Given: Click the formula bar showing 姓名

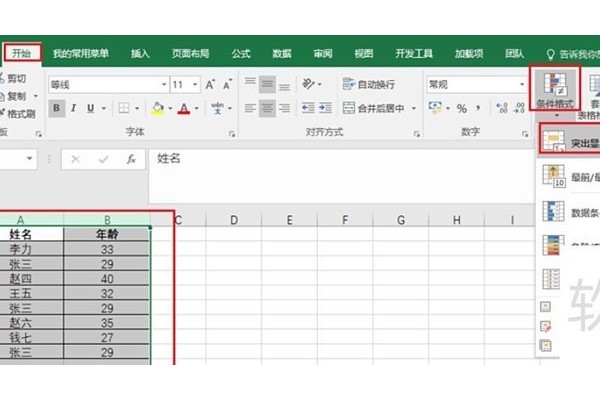Looking at the screenshot, I should click(x=341, y=175).
